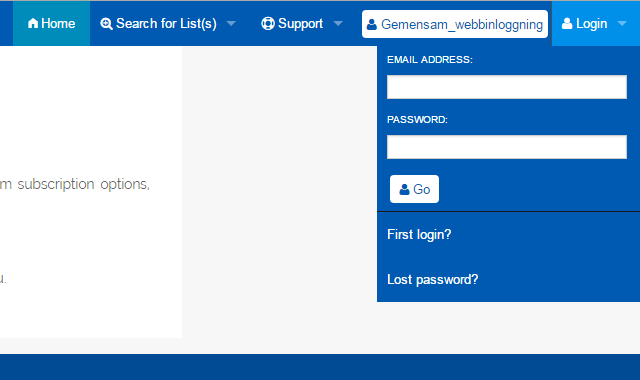Submit login with the Go button

click(414, 189)
